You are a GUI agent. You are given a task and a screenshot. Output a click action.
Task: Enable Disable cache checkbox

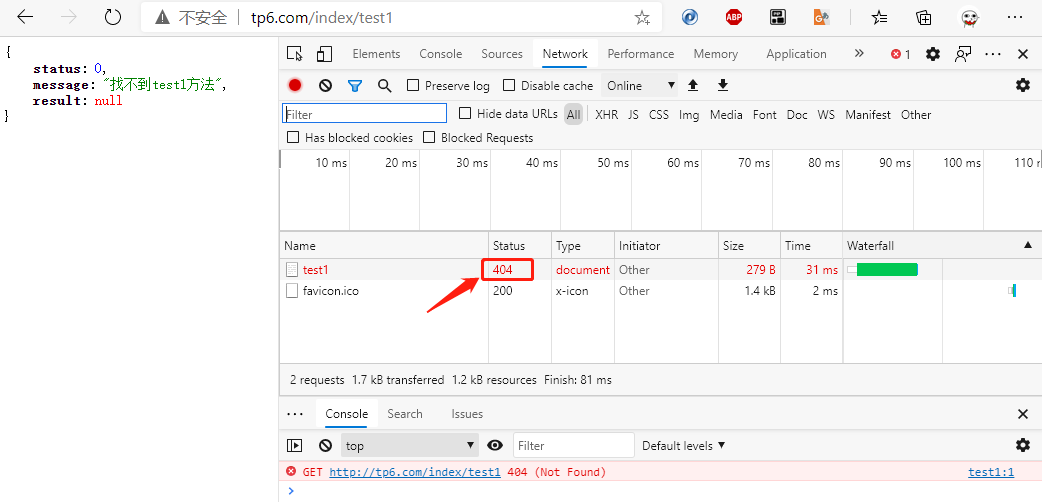(x=509, y=85)
